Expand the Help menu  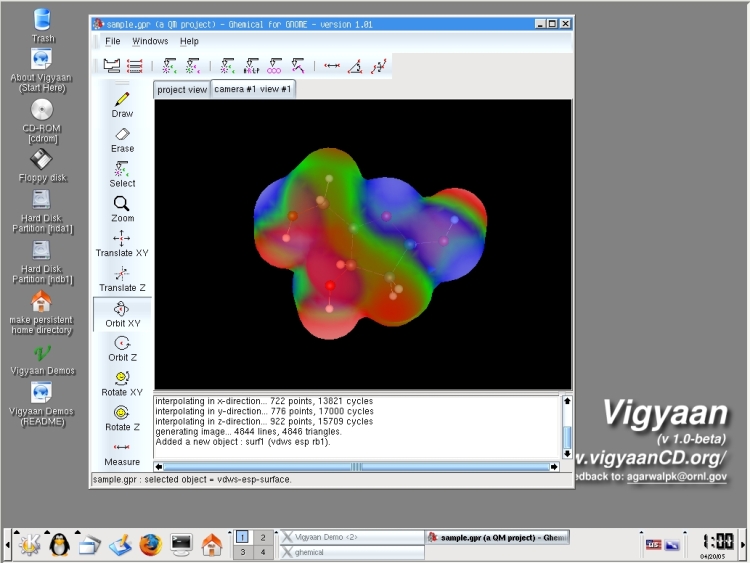tap(189, 41)
